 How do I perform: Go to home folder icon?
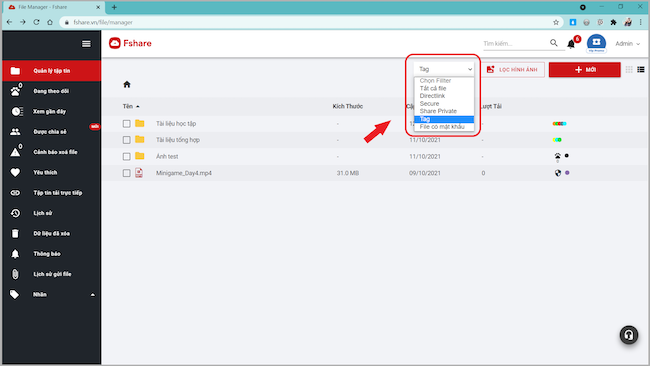tap(127, 85)
